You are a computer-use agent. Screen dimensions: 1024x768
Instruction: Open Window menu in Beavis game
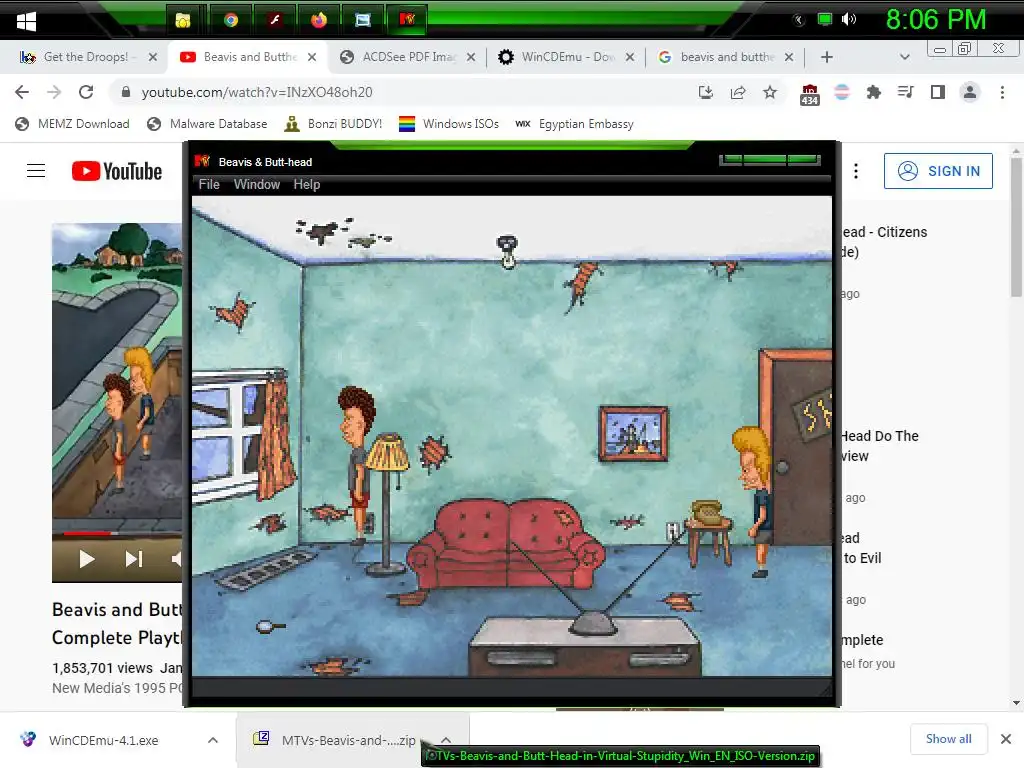click(x=257, y=185)
